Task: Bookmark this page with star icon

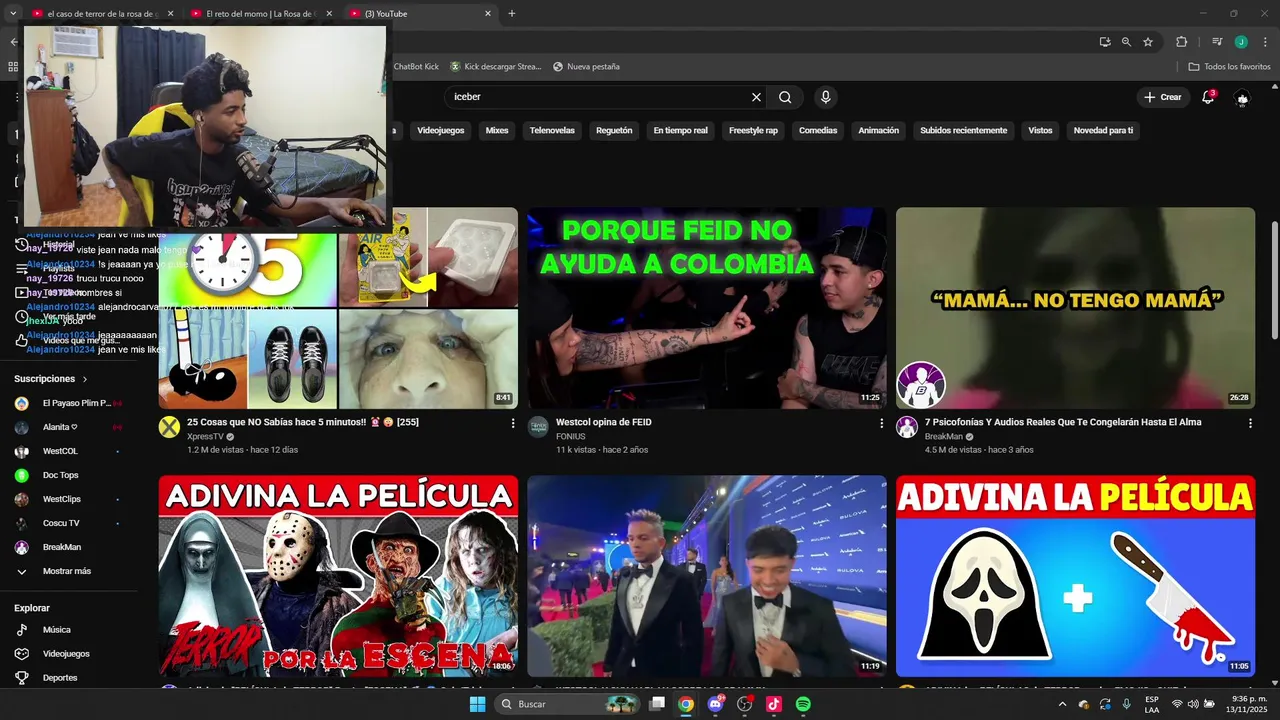Action: click(x=1148, y=42)
